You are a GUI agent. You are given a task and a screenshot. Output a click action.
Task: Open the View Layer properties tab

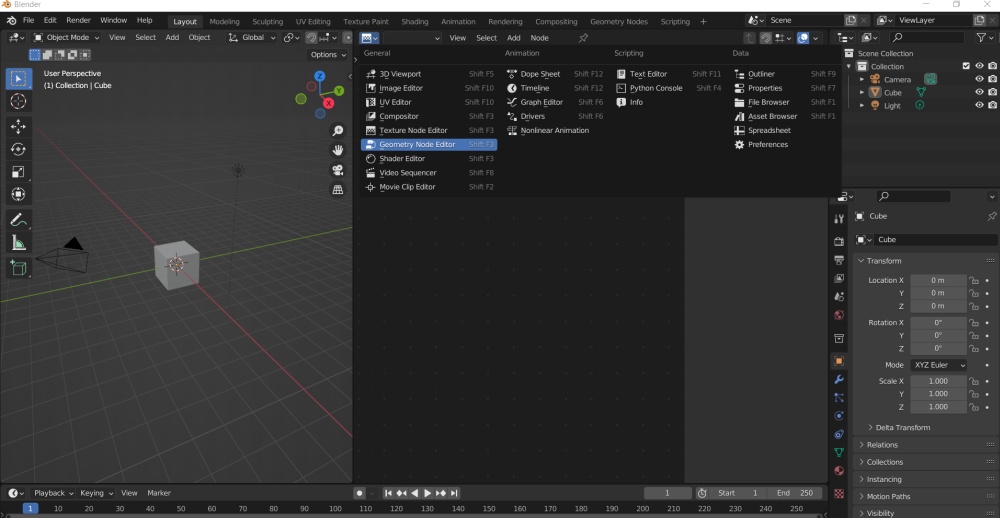click(839, 278)
